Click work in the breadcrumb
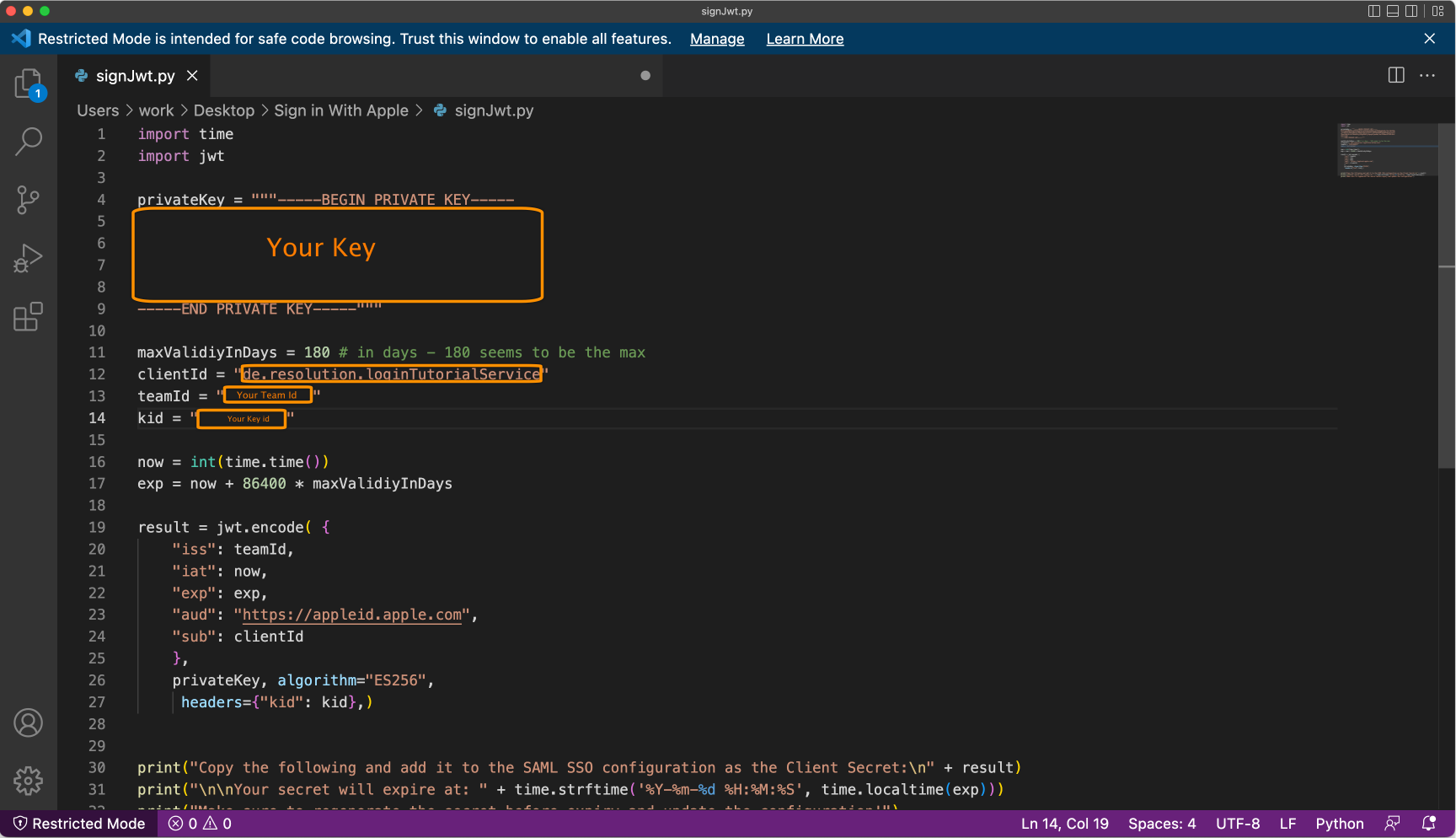The image size is (1456, 838). click(156, 110)
